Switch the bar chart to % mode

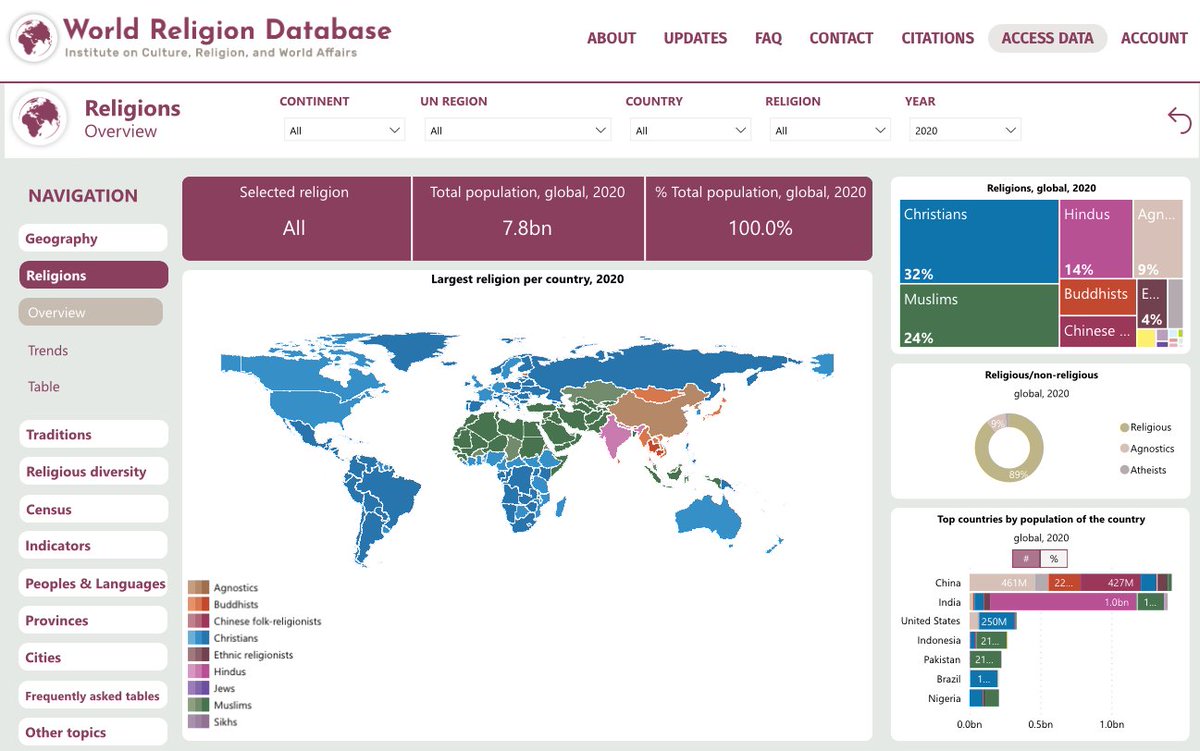[1054, 559]
